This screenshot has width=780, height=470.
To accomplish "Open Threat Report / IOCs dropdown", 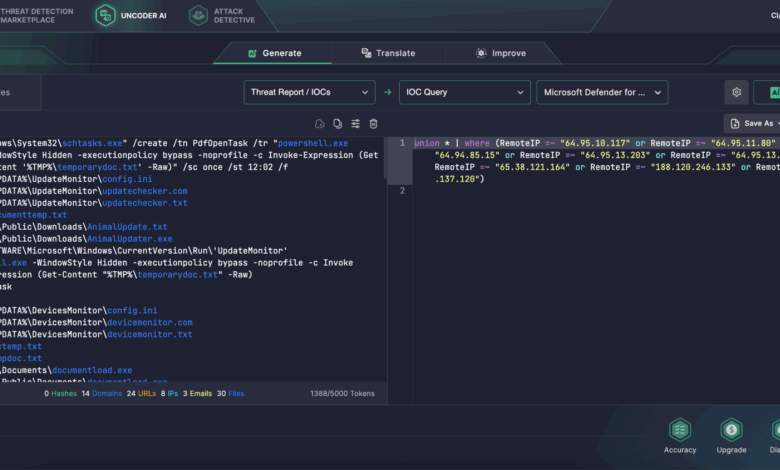I will click(x=309, y=93).
